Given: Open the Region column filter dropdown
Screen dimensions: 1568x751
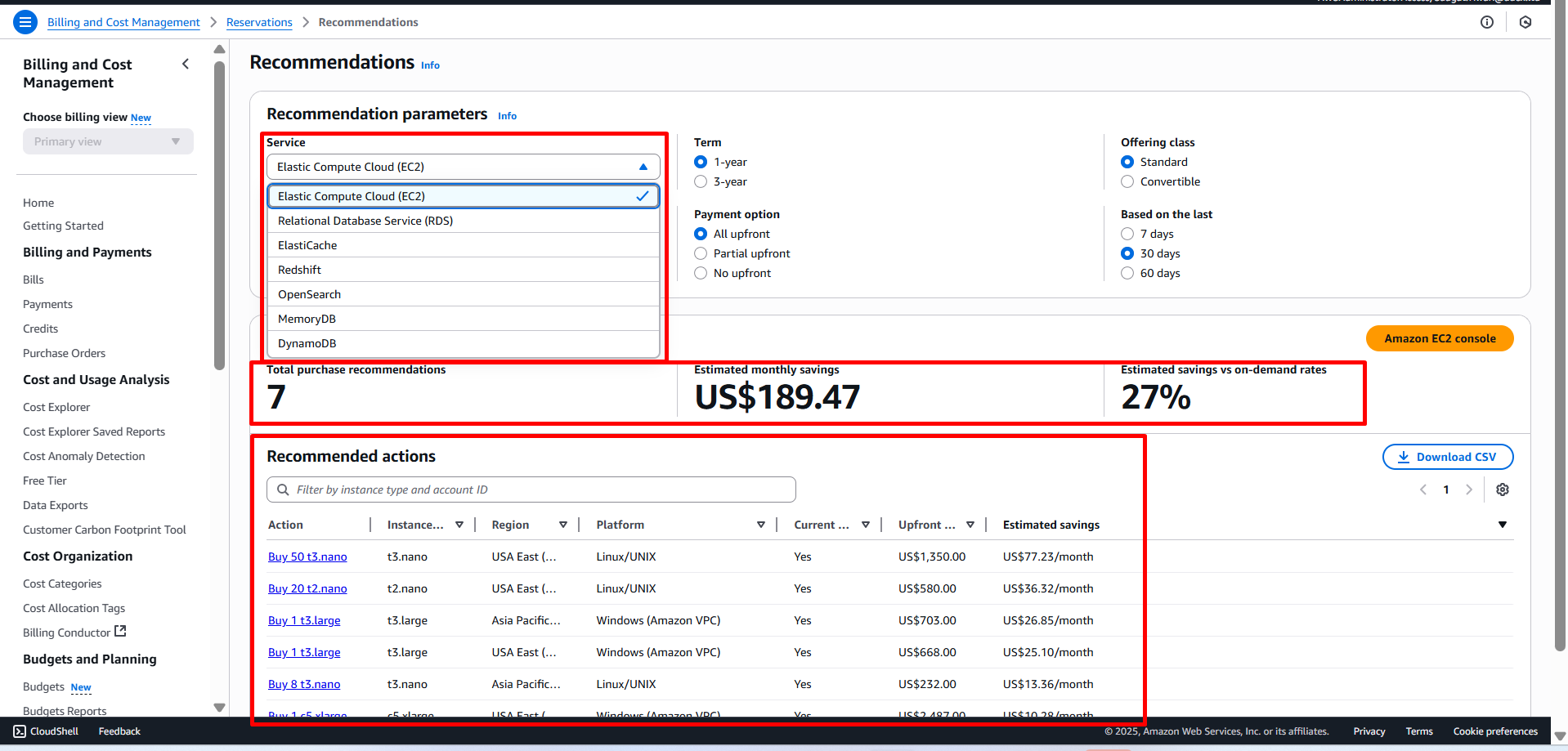Looking at the screenshot, I should click(x=563, y=524).
